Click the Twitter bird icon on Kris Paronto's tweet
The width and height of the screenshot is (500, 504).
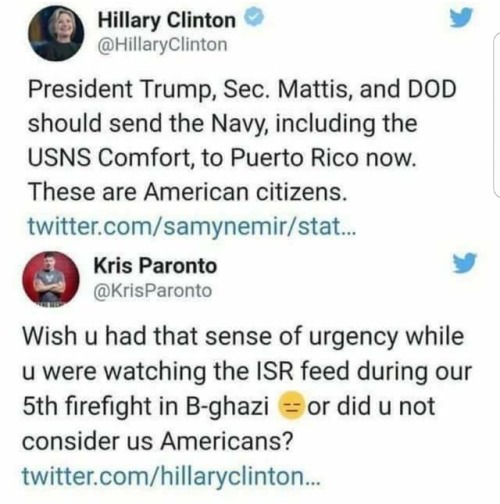(464, 263)
